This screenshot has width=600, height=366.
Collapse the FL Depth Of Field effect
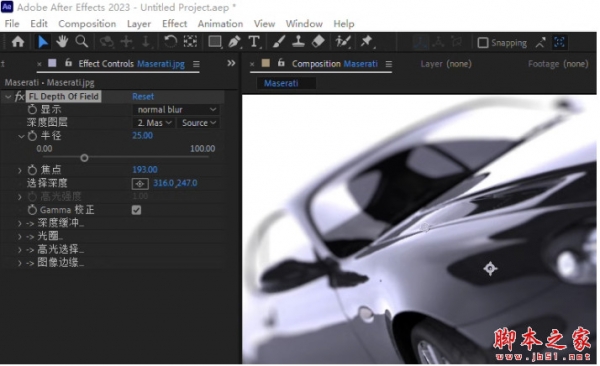tap(8, 97)
